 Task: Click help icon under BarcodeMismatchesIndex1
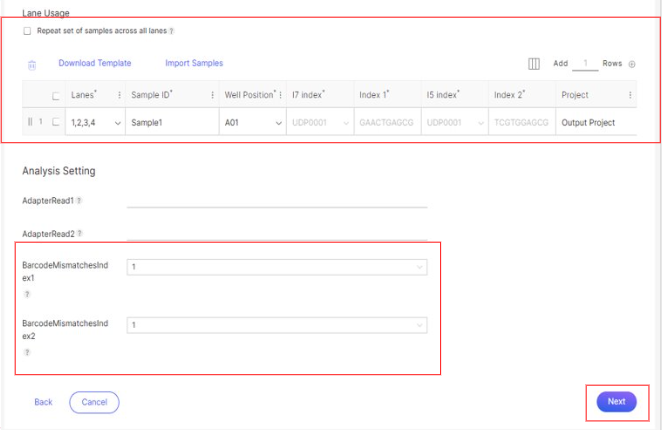point(27,294)
